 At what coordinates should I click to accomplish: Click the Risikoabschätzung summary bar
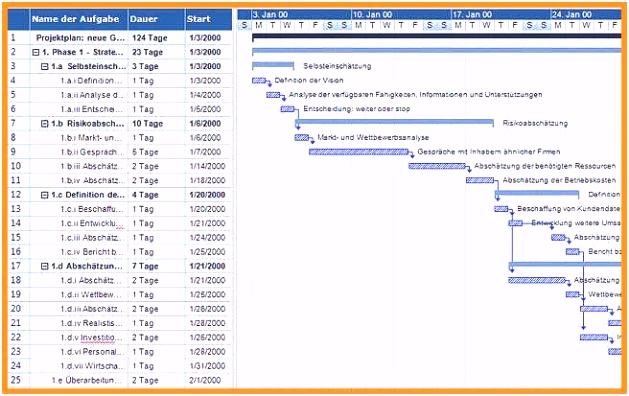tap(394, 122)
